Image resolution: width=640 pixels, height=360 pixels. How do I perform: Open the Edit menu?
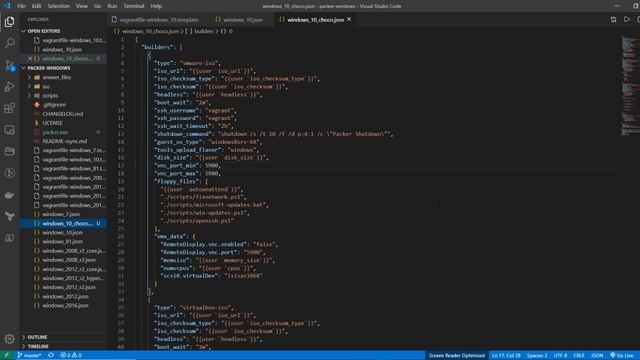(36, 6)
